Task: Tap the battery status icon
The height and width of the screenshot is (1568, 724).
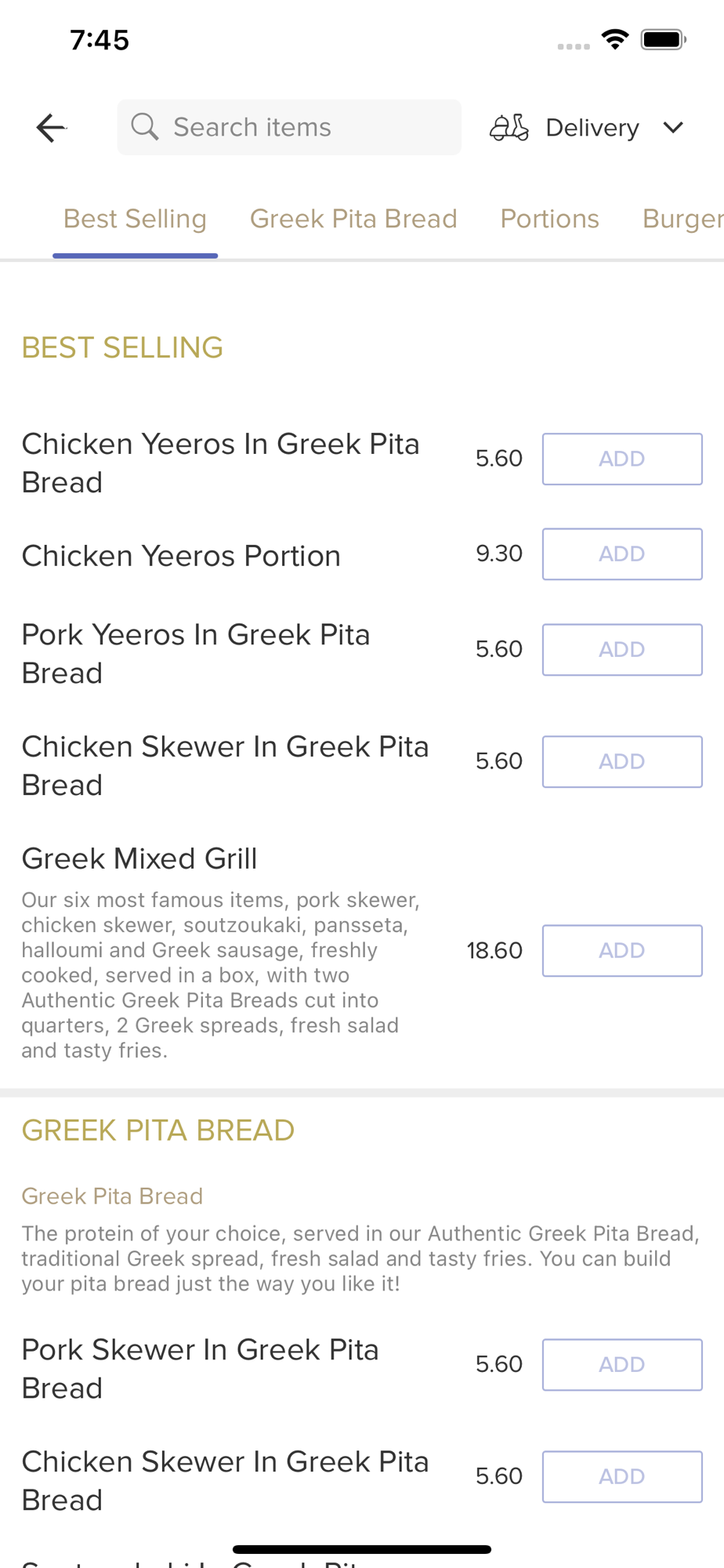Action: click(663, 39)
